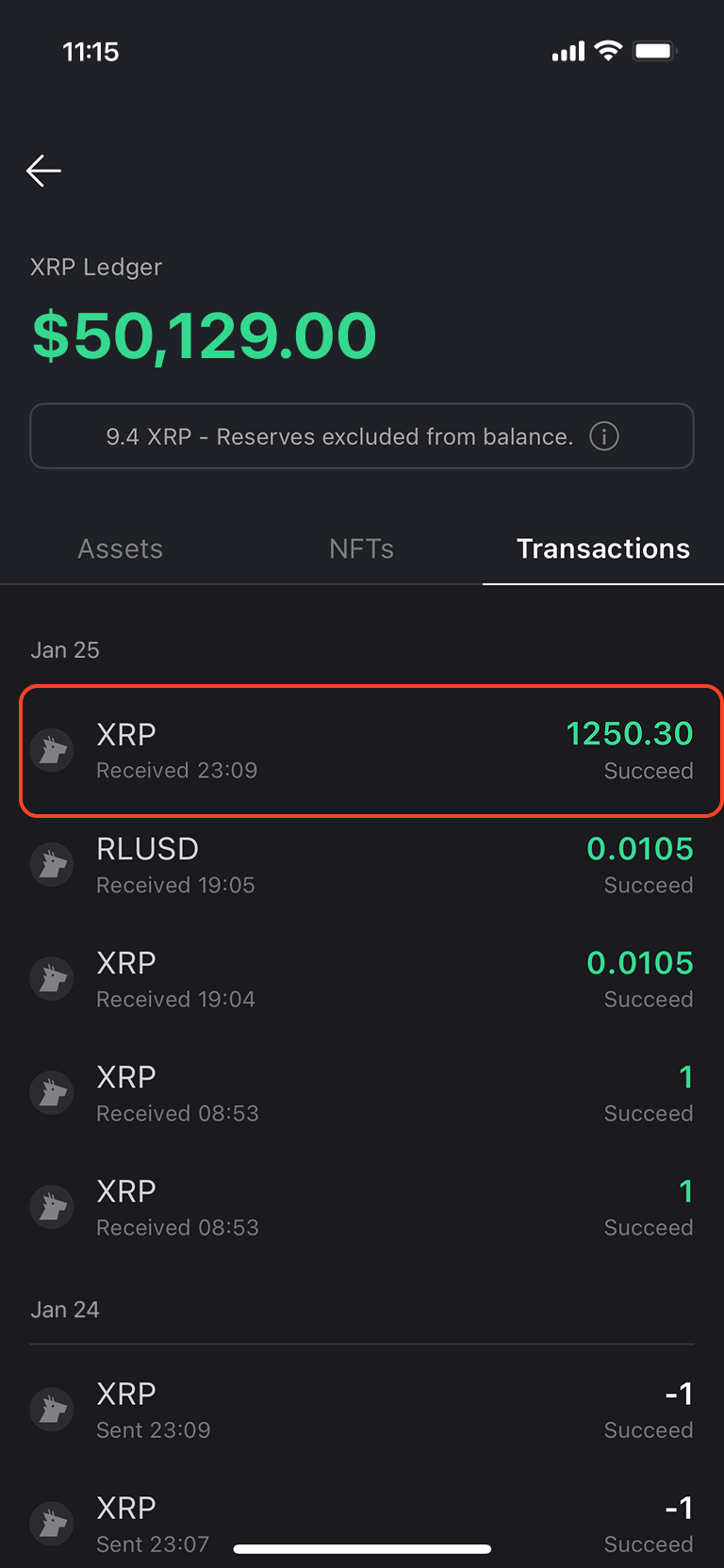This screenshot has width=724, height=1568.
Task: Tap icon beside XRP Sent 23:07 transaction
Action: (53, 1524)
